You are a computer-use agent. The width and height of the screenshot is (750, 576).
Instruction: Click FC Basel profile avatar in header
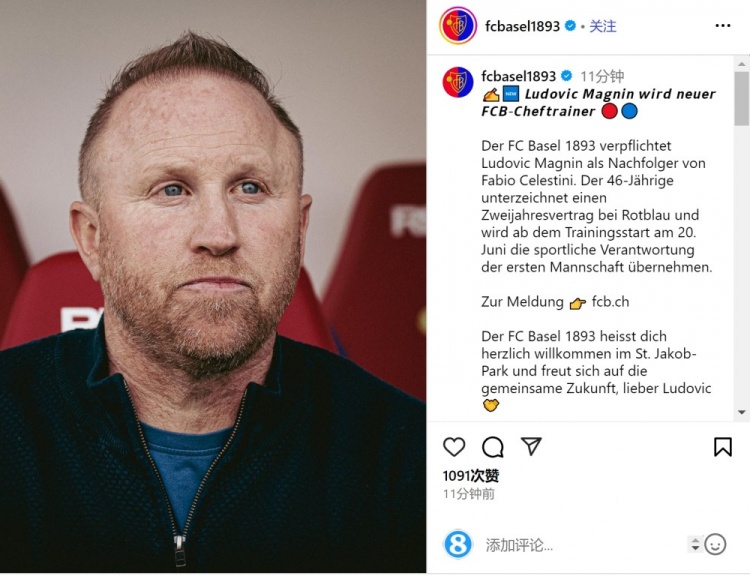tap(458, 25)
